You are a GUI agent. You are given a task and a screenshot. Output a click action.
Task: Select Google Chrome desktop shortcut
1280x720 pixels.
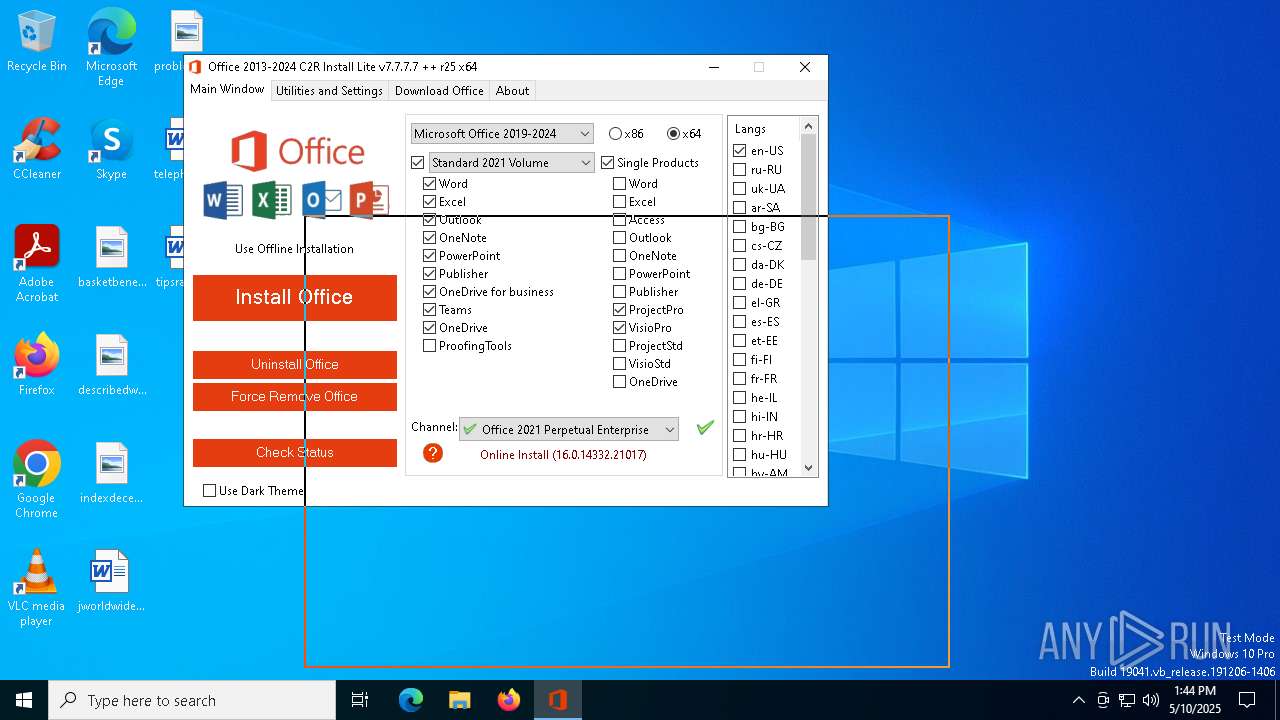click(37, 480)
